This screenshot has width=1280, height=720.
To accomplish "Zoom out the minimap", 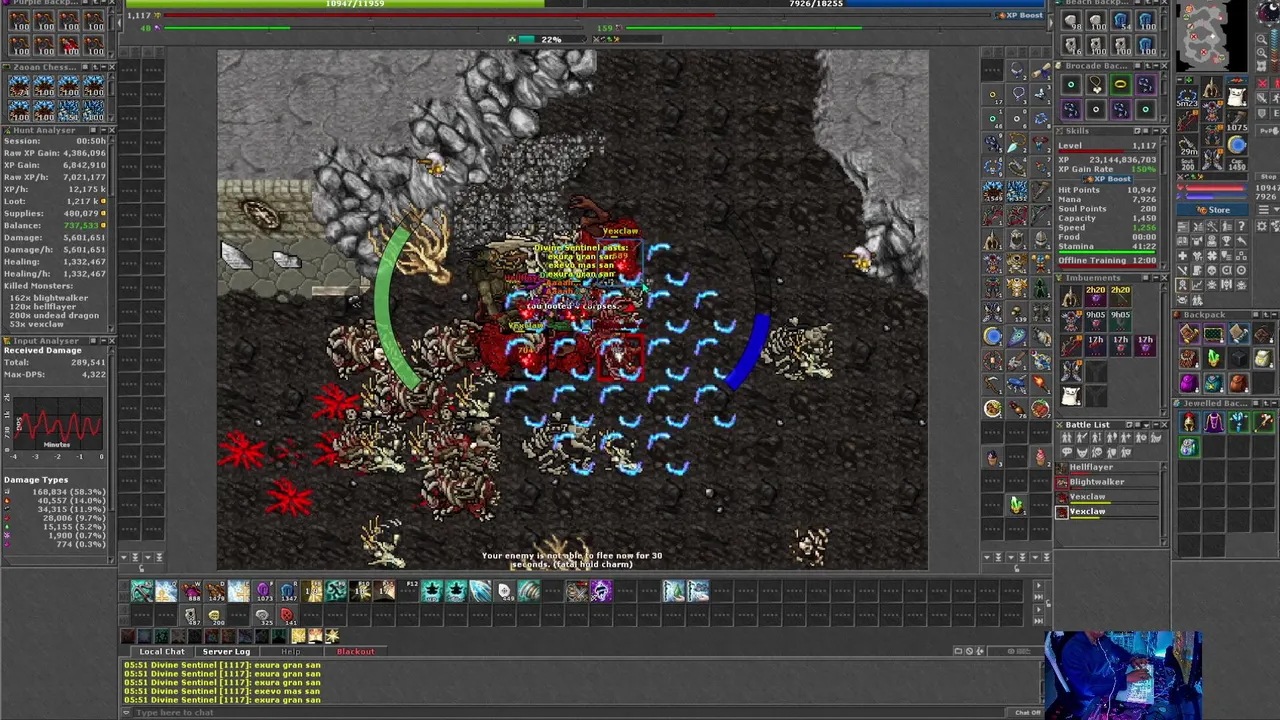I will coord(1262,39).
